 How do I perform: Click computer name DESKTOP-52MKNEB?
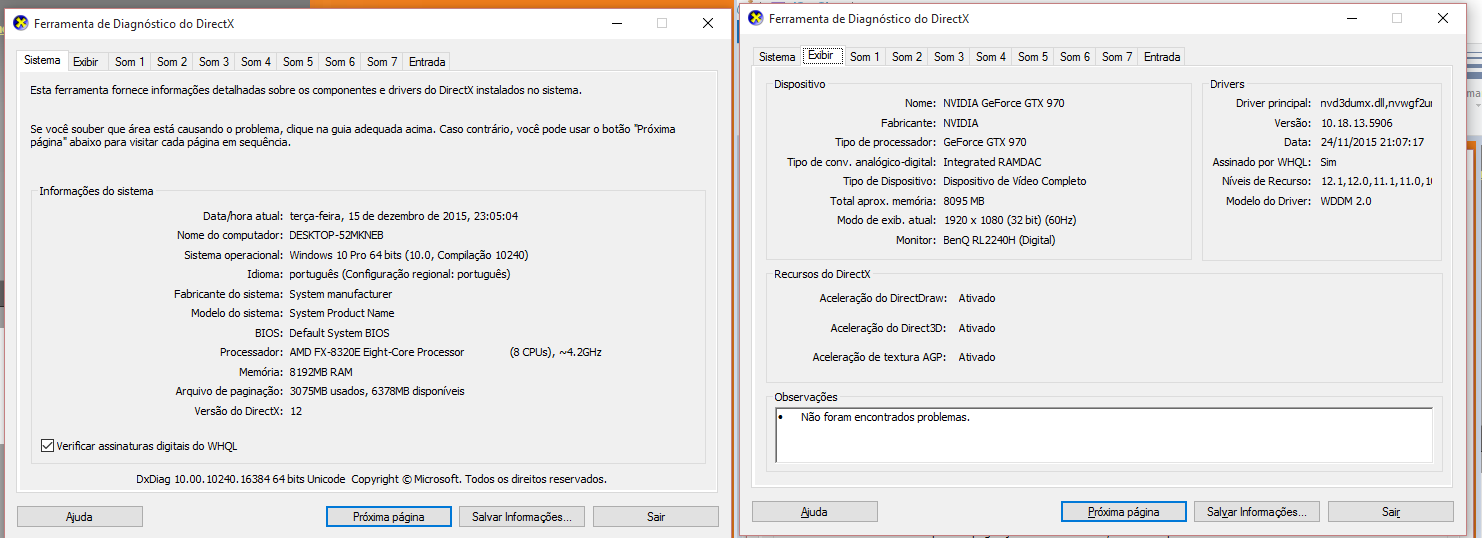336,235
